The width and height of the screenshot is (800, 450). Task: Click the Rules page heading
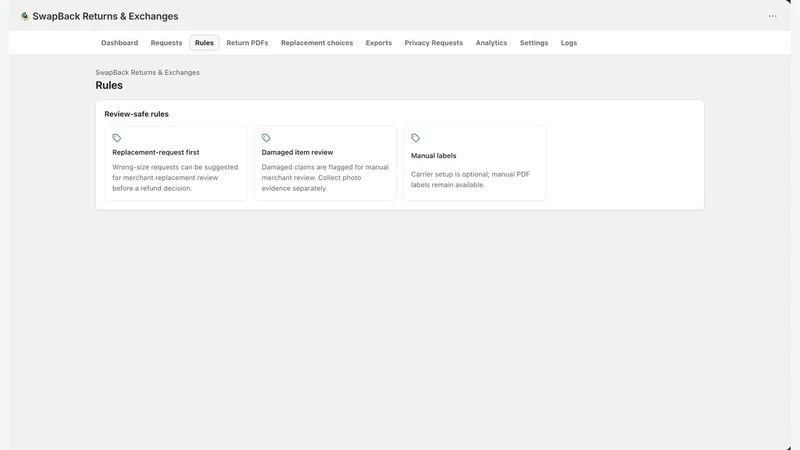tap(109, 85)
